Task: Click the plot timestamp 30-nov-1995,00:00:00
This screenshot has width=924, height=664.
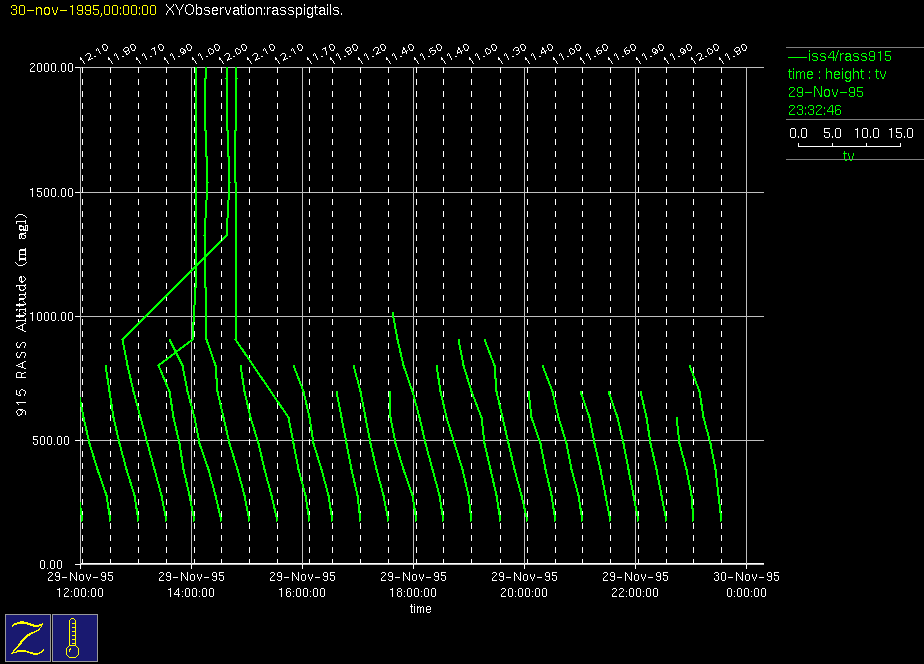Action: click(82, 10)
